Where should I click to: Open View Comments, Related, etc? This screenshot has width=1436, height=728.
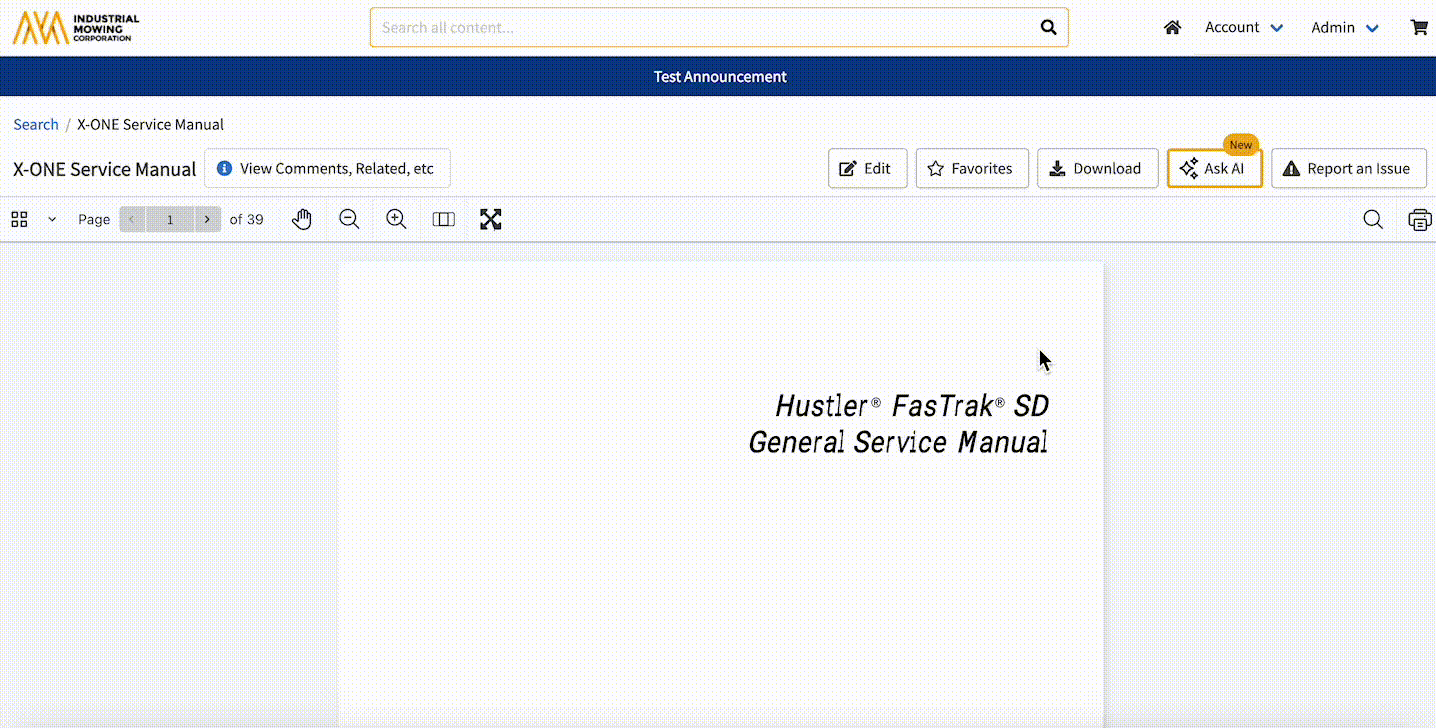[x=327, y=169]
